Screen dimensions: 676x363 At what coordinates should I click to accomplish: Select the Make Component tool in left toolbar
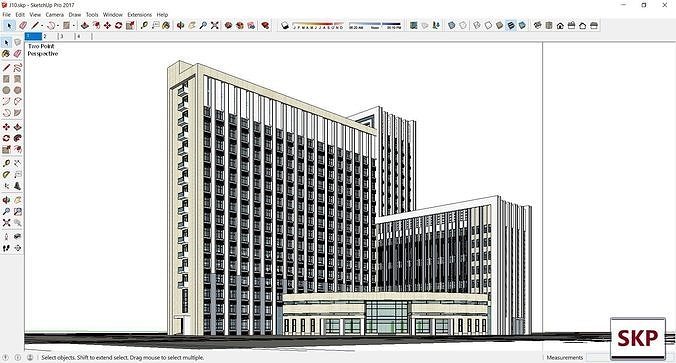click(17, 43)
